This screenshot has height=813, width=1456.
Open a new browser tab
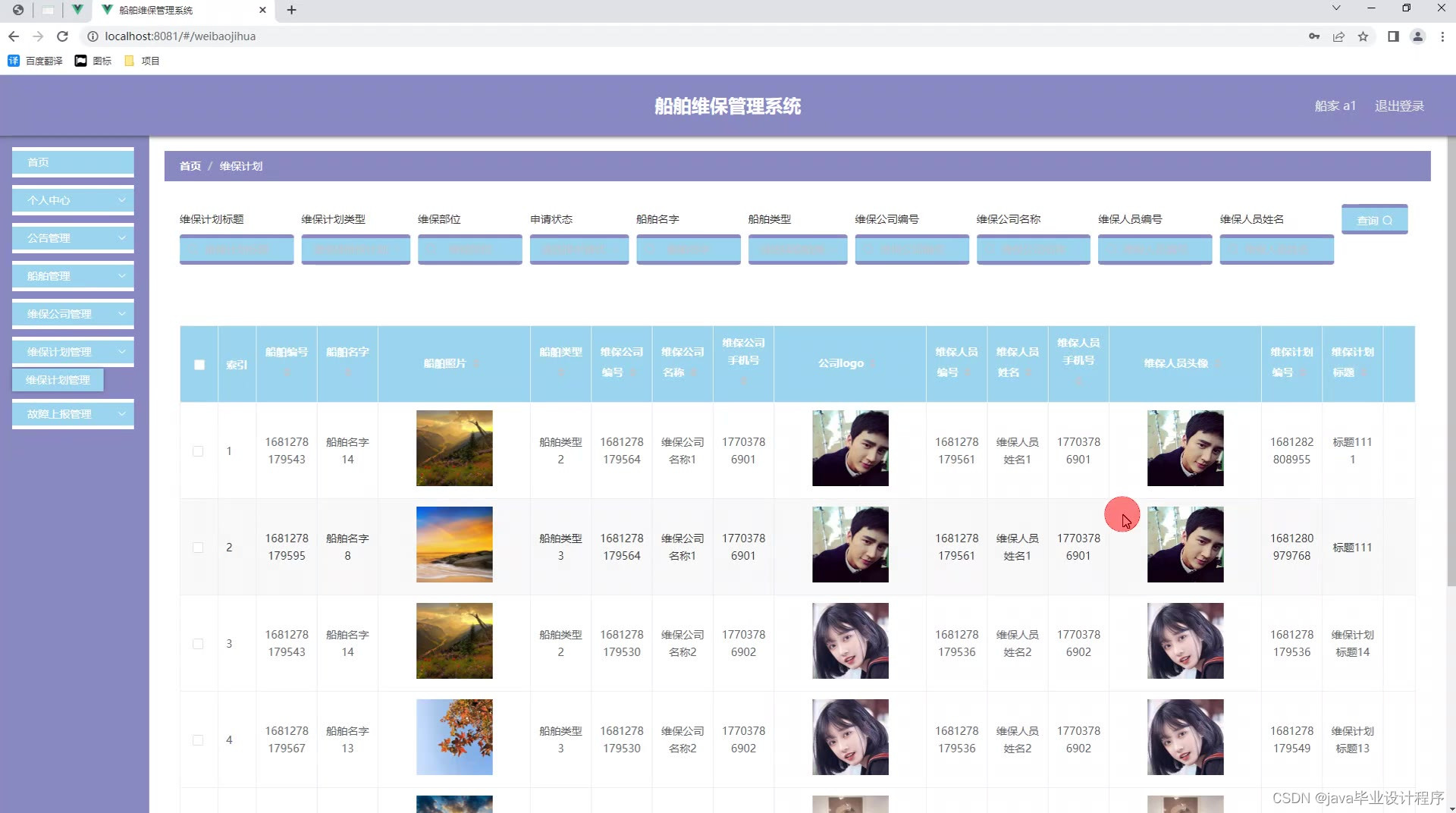point(292,10)
